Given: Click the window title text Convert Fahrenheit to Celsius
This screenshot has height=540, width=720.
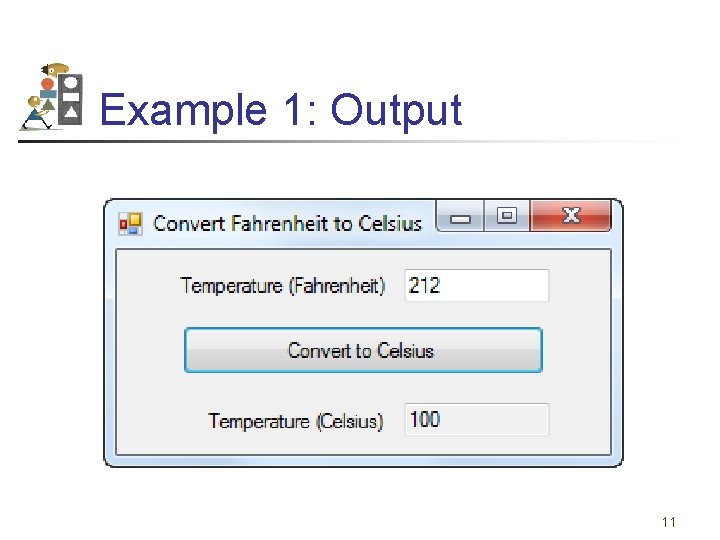Looking at the screenshot, I should pos(287,224).
